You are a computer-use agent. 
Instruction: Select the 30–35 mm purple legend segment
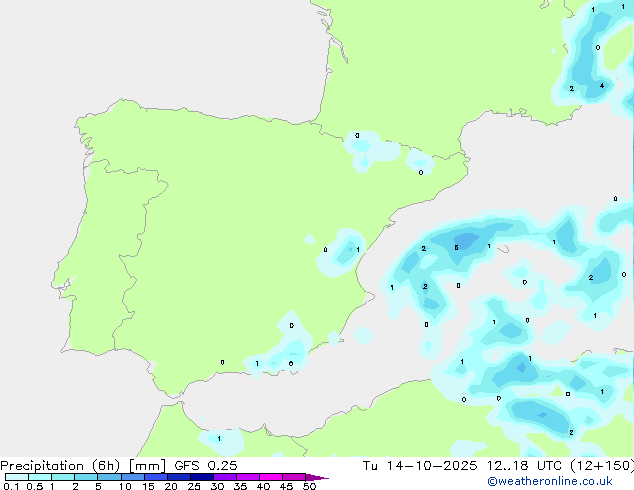[225, 477]
